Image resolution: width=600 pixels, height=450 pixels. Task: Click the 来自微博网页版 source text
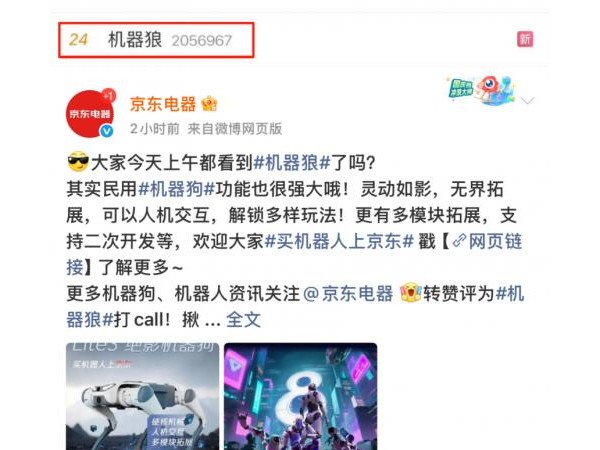235,129
